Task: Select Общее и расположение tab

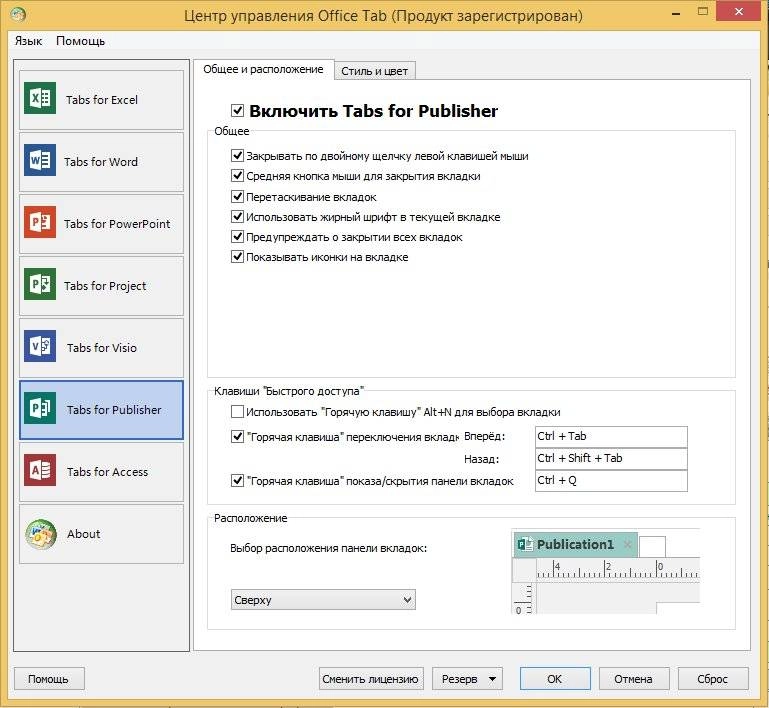Action: (x=263, y=70)
